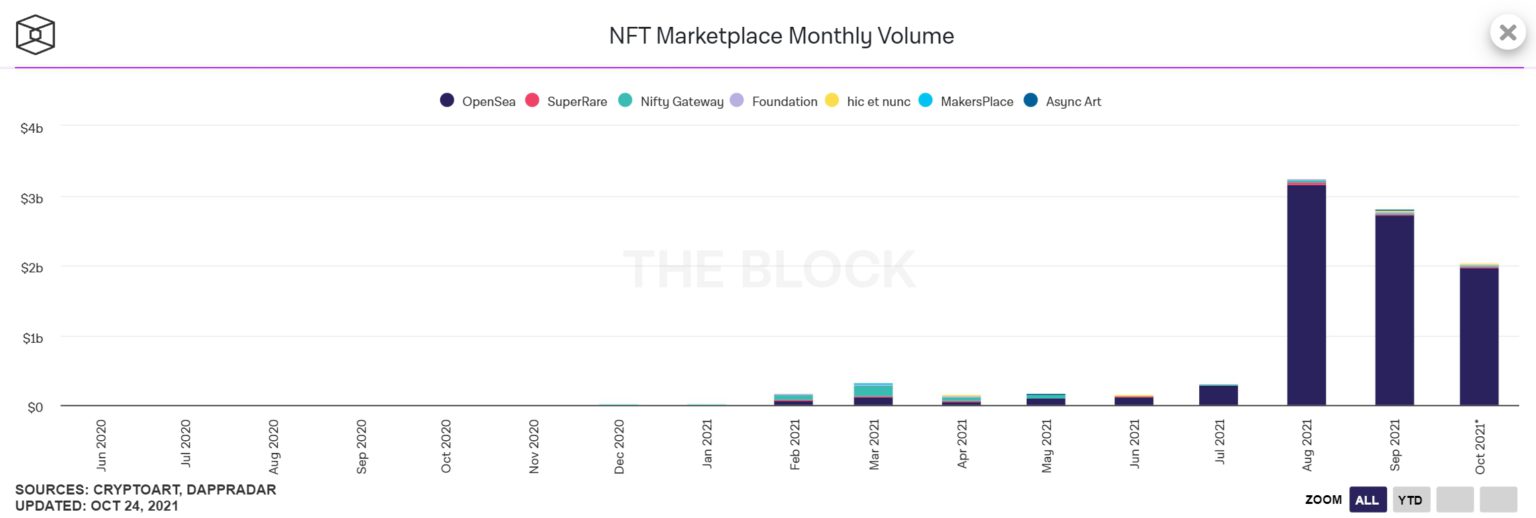Select the ALL zoom button
The height and width of the screenshot is (518, 1536).
[1367, 499]
